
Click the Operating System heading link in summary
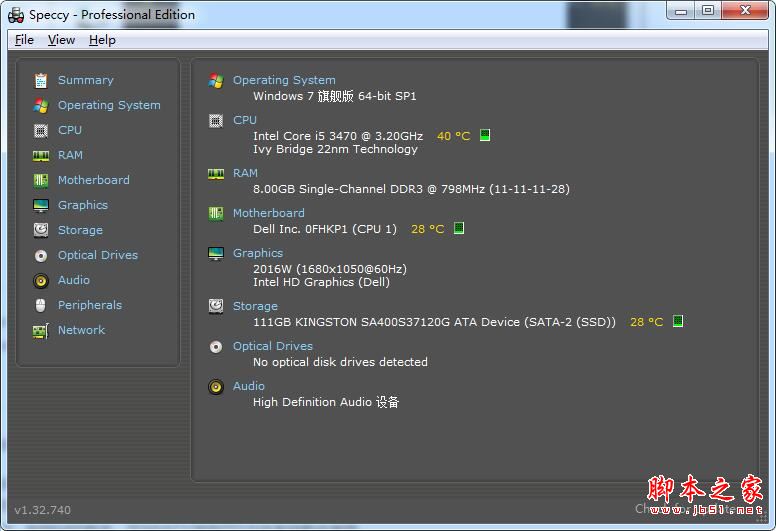(284, 80)
